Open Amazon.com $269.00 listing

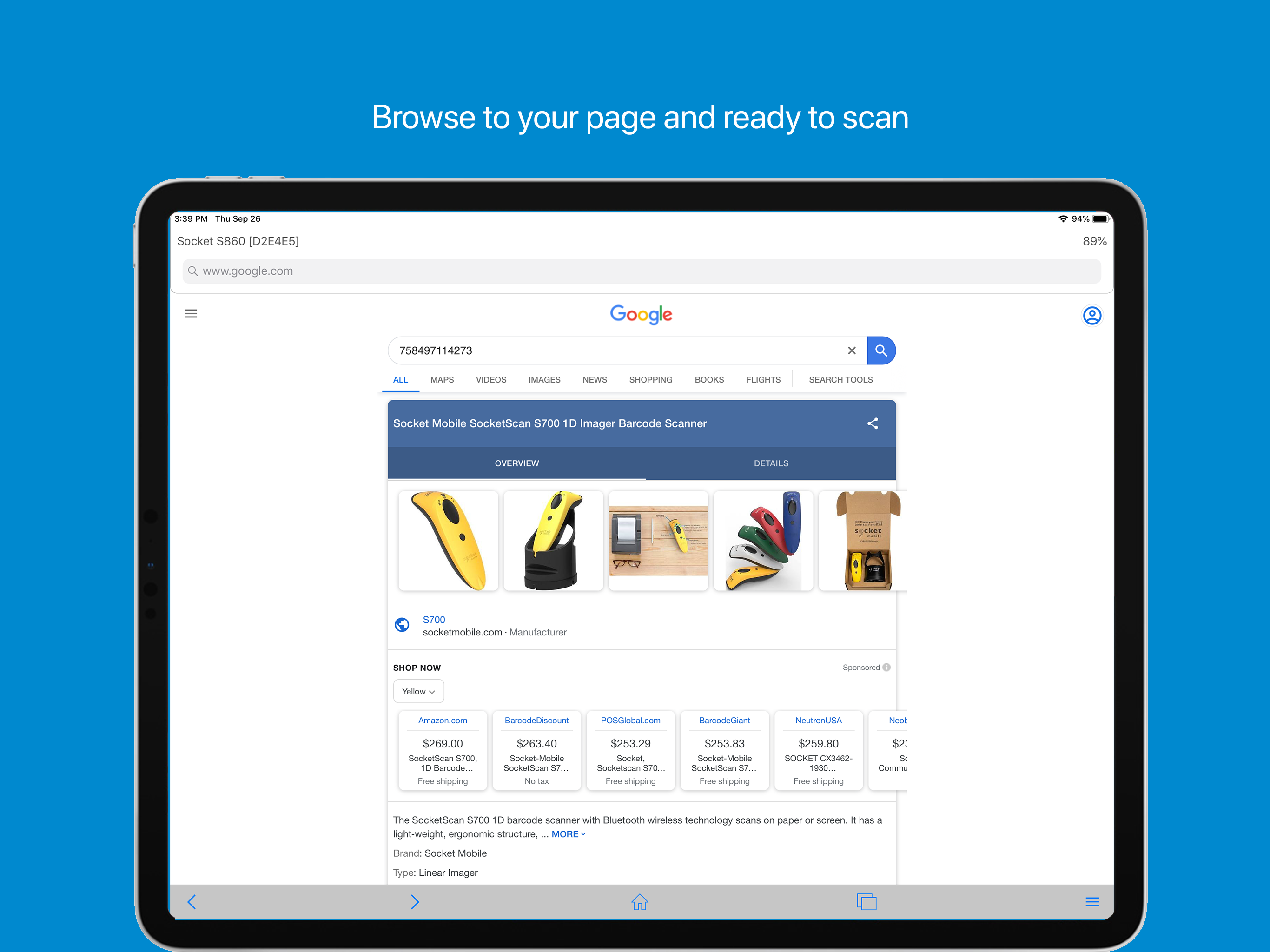click(442, 750)
